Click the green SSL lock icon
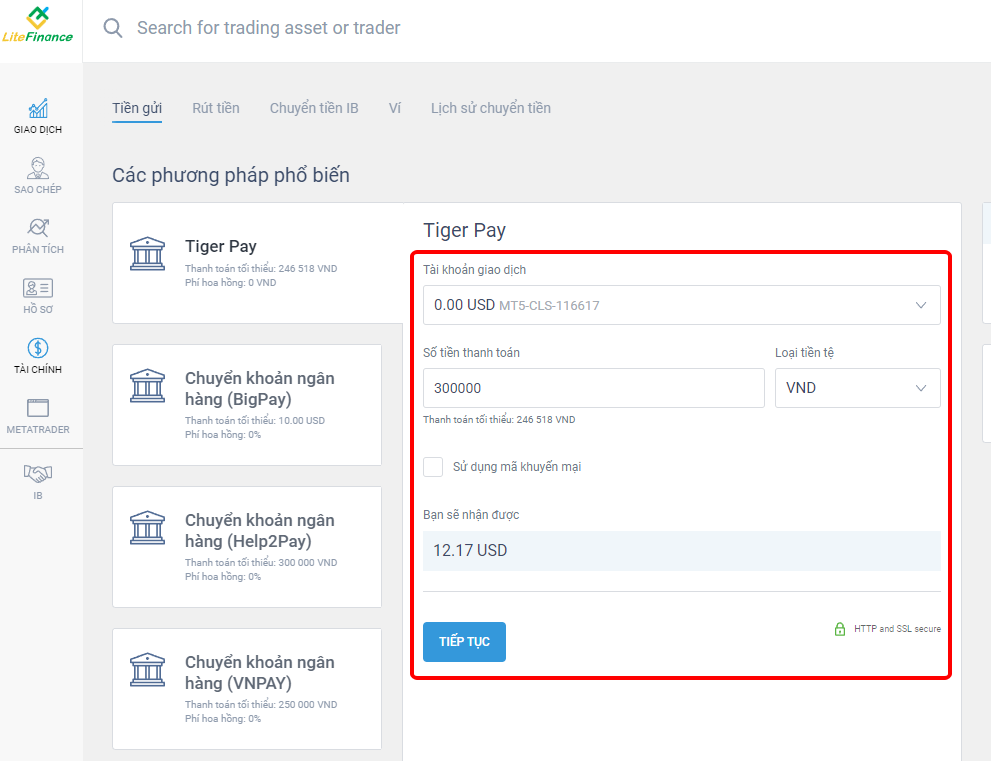Image resolution: width=991 pixels, height=761 pixels. [840, 629]
